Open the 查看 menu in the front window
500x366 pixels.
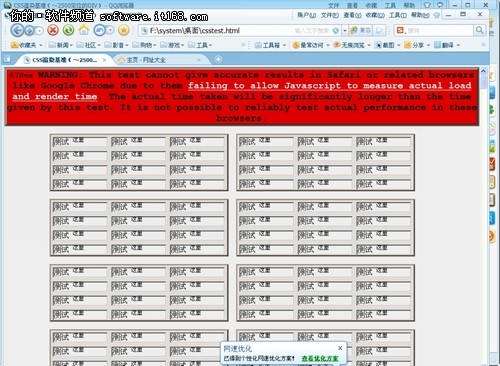352,15
